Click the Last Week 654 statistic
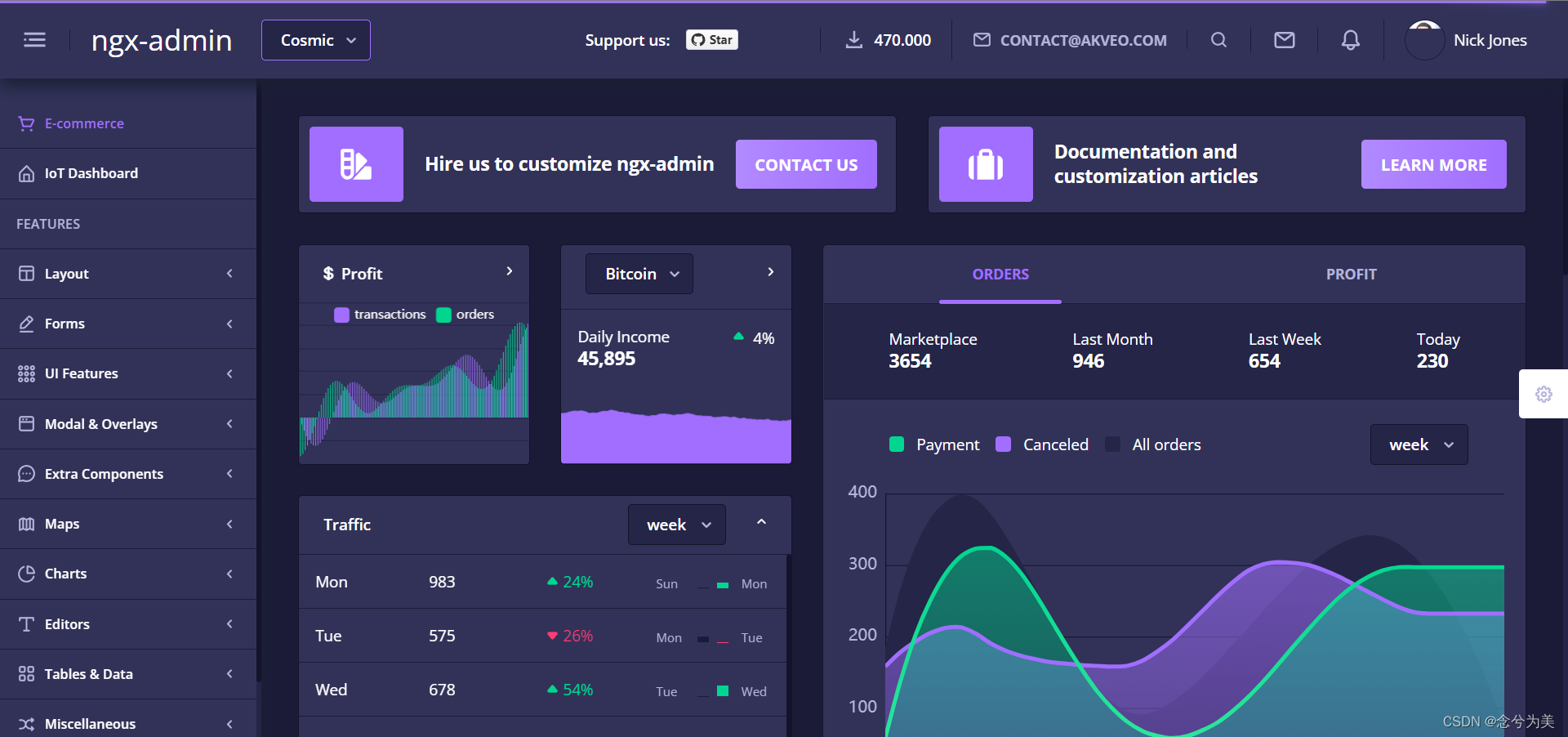The height and width of the screenshot is (737, 1568). tap(1285, 351)
